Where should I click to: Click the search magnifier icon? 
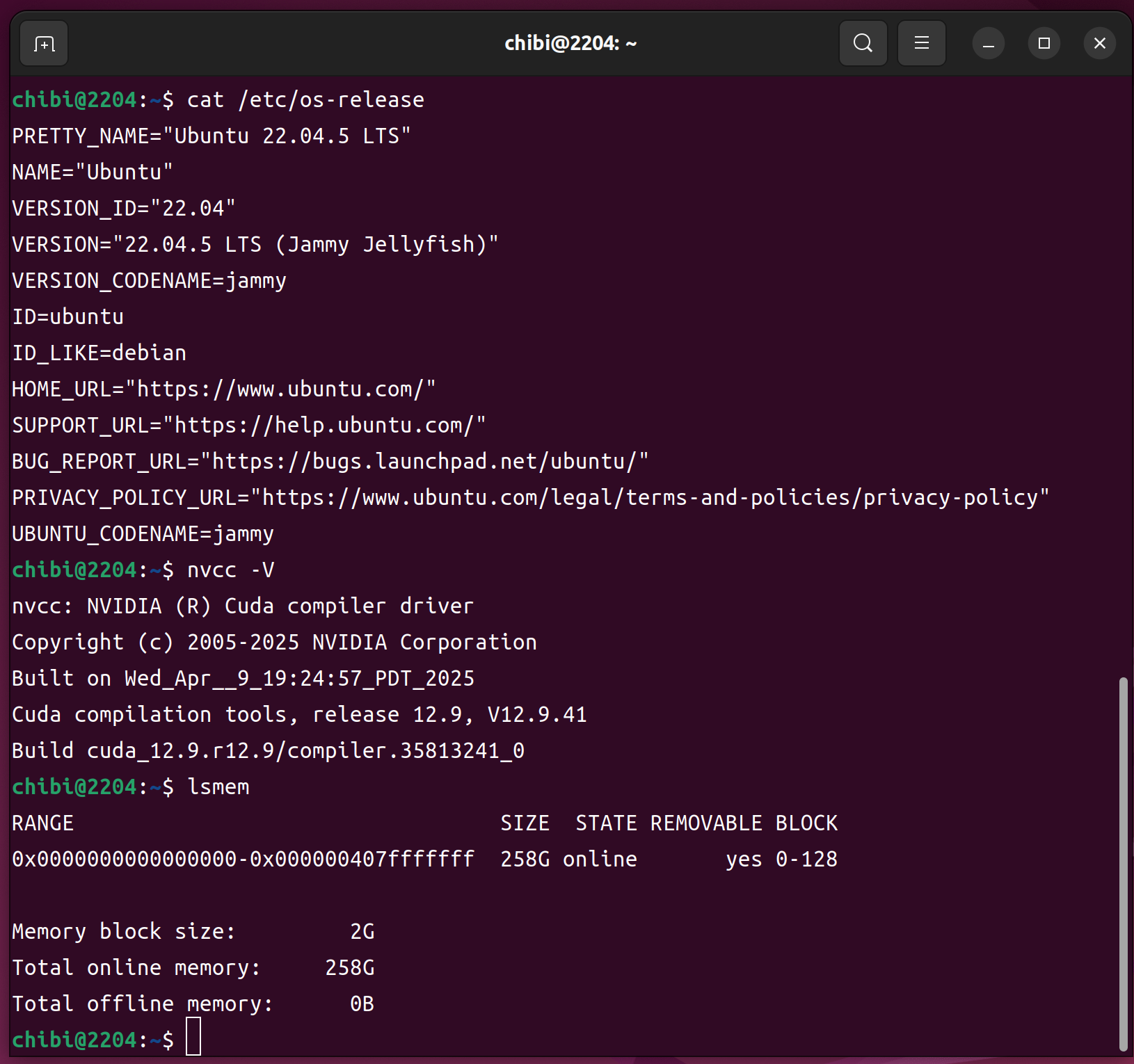(x=863, y=44)
